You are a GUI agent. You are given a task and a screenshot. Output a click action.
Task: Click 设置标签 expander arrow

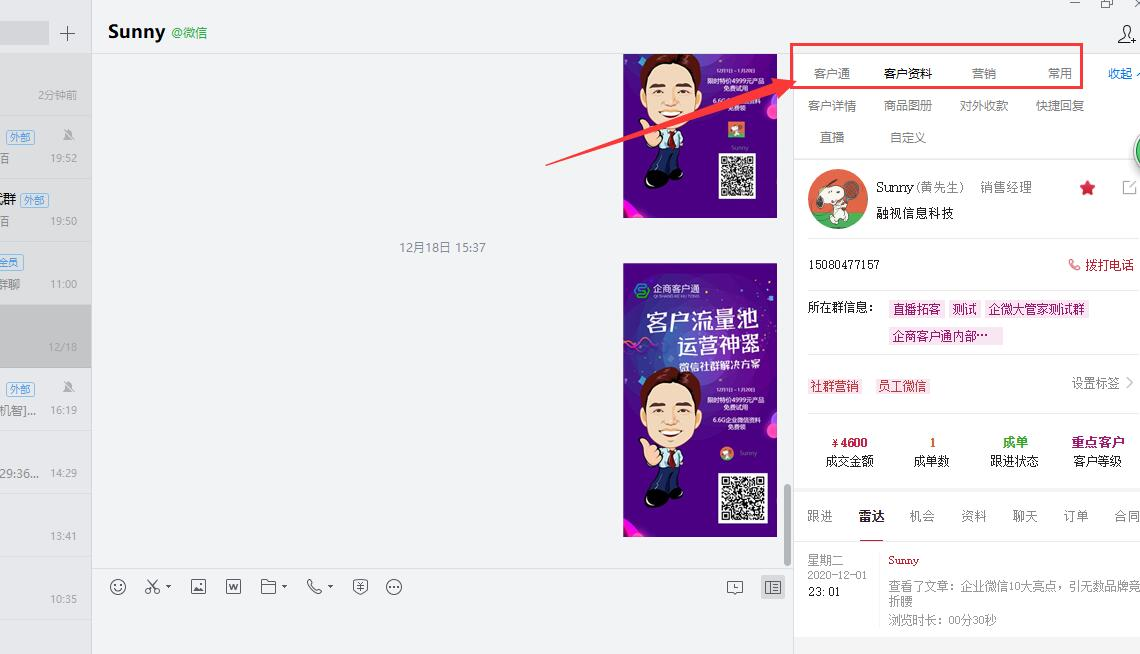[x=1129, y=383]
